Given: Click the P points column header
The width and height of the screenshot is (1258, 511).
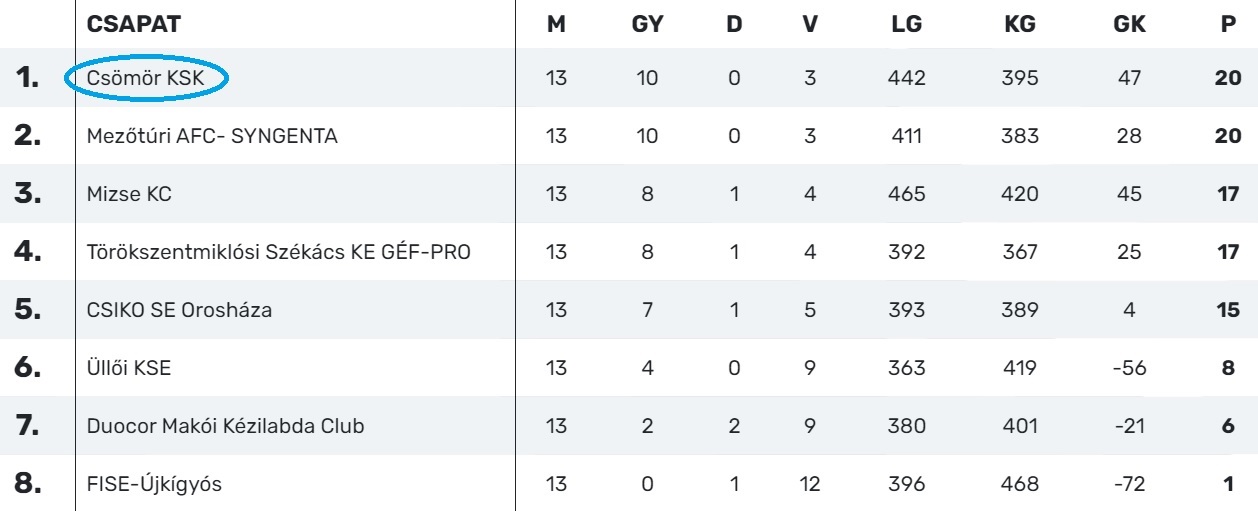Looking at the screenshot, I should 1228,24.
